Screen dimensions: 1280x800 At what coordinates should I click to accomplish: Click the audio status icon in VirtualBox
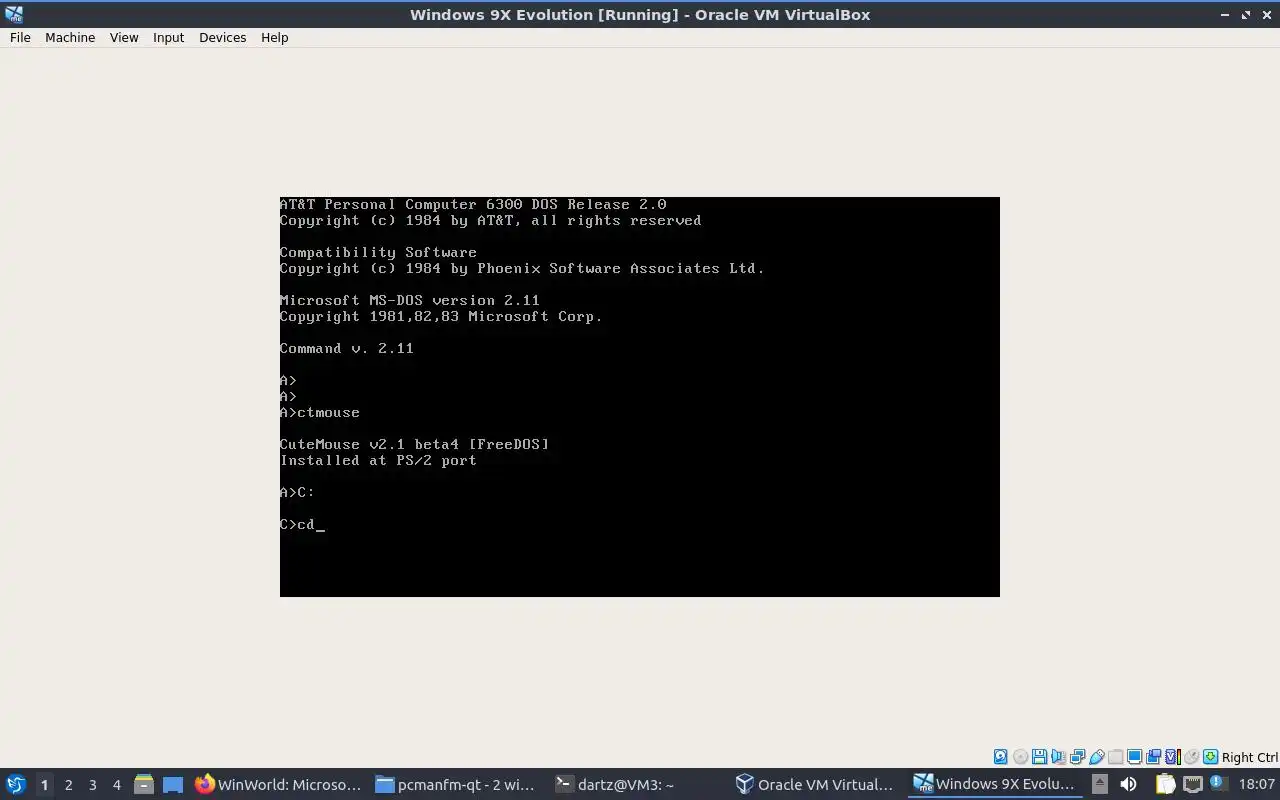coord(1058,757)
